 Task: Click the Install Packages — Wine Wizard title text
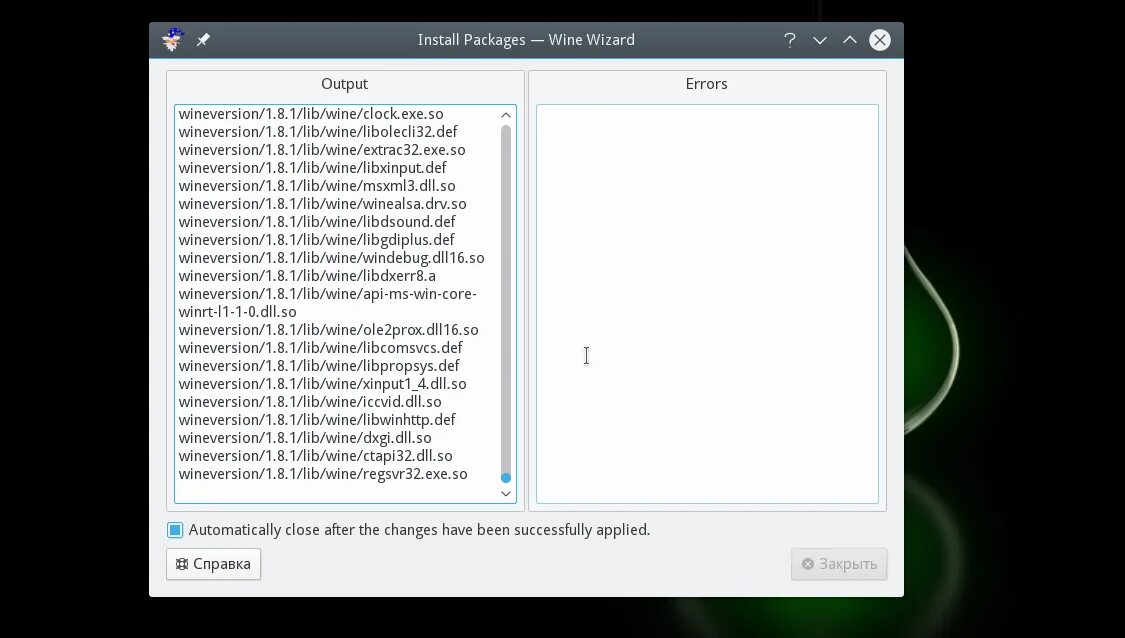point(526,40)
